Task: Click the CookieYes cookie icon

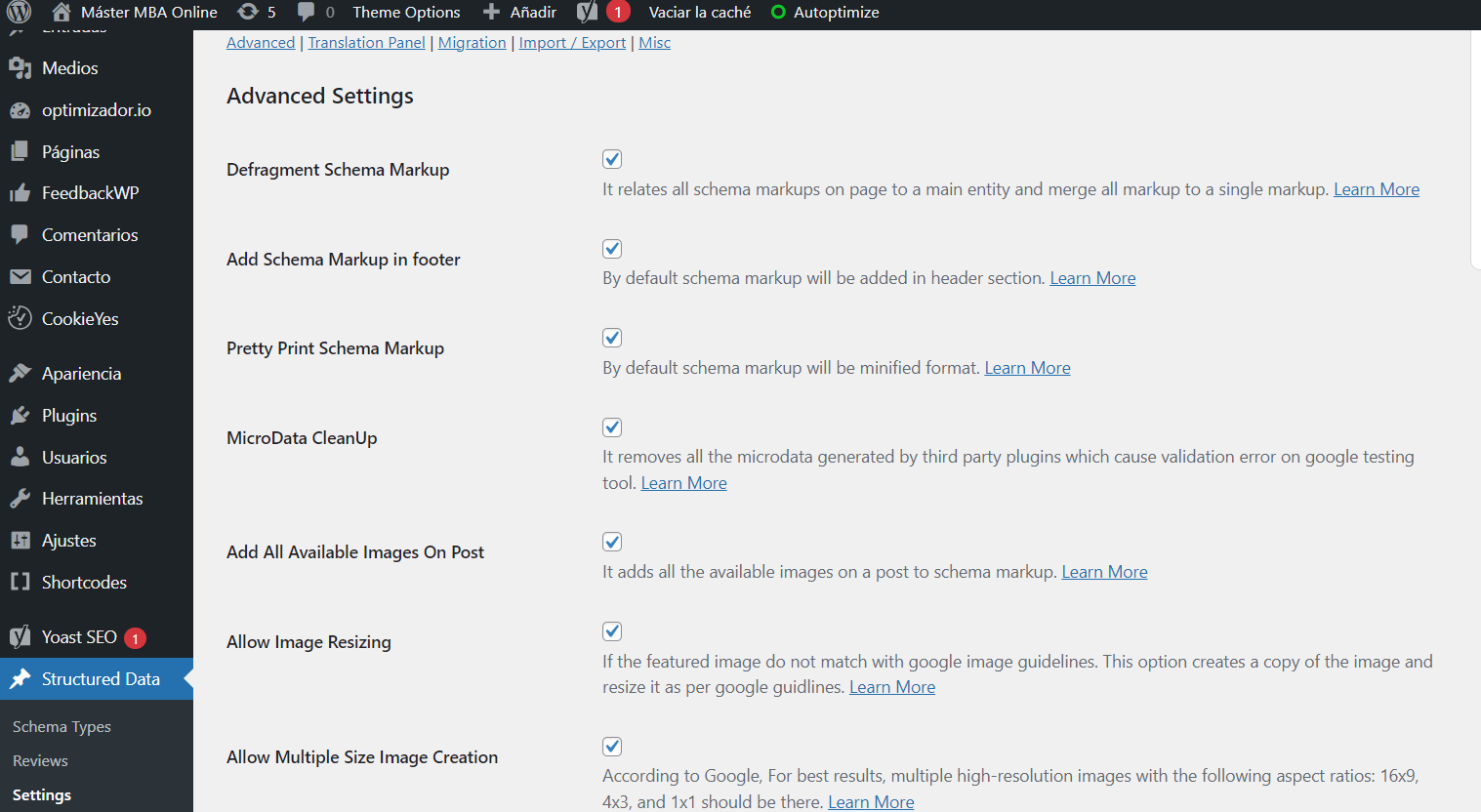Action: click(x=20, y=318)
